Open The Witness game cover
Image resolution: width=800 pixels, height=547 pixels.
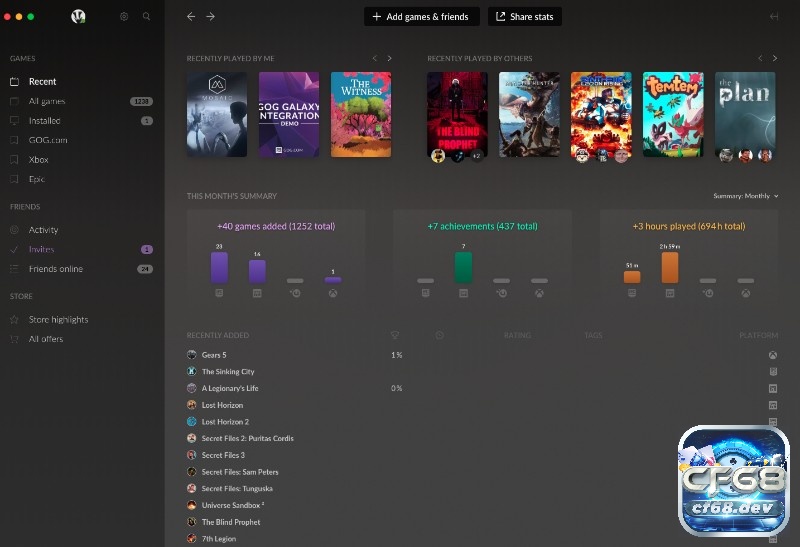pyautogui.click(x=361, y=114)
